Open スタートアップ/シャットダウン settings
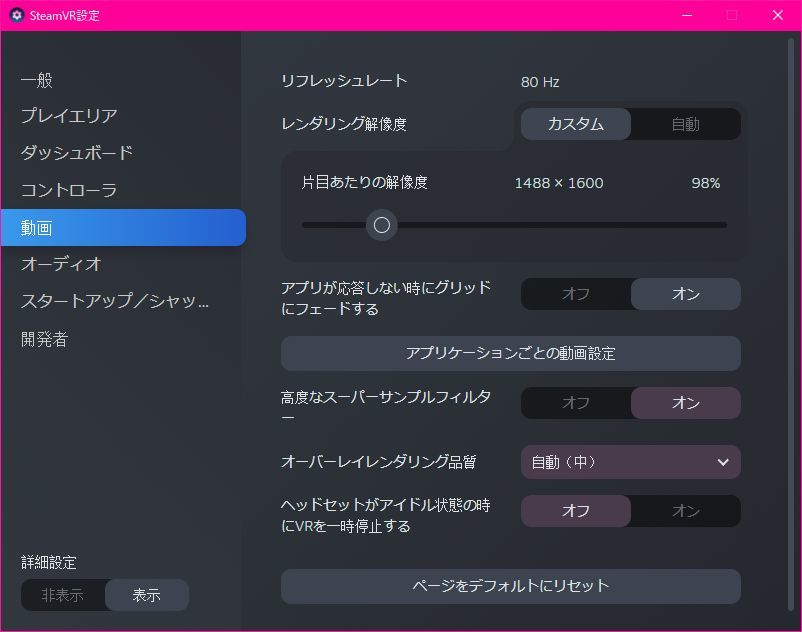 (115, 301)
